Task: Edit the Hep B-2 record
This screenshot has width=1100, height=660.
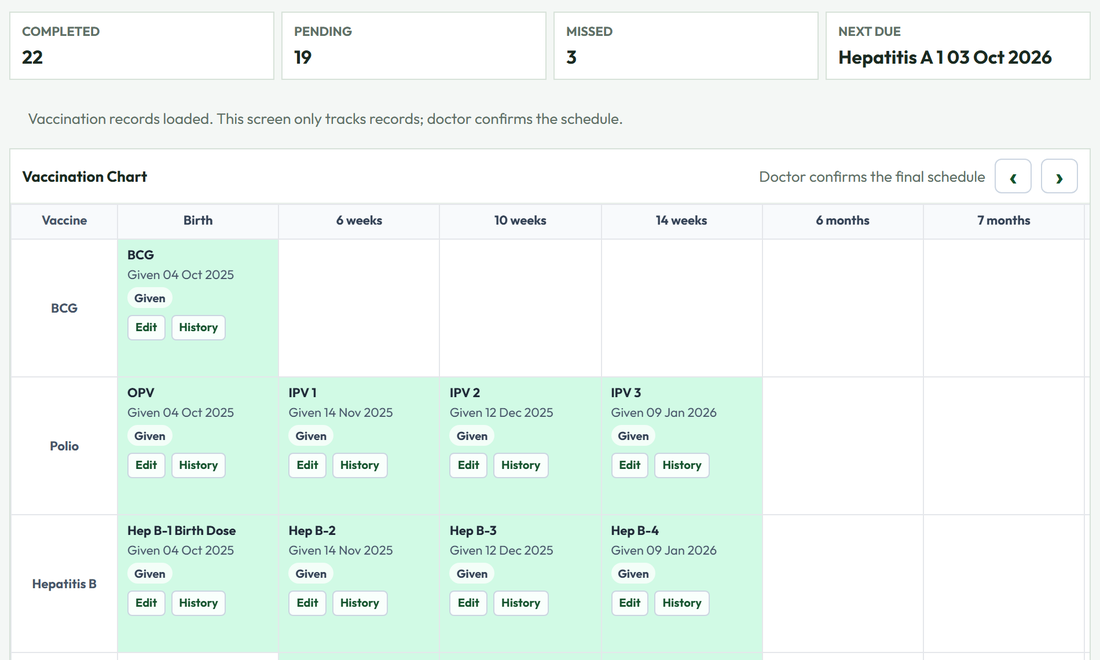Action: 307,603
